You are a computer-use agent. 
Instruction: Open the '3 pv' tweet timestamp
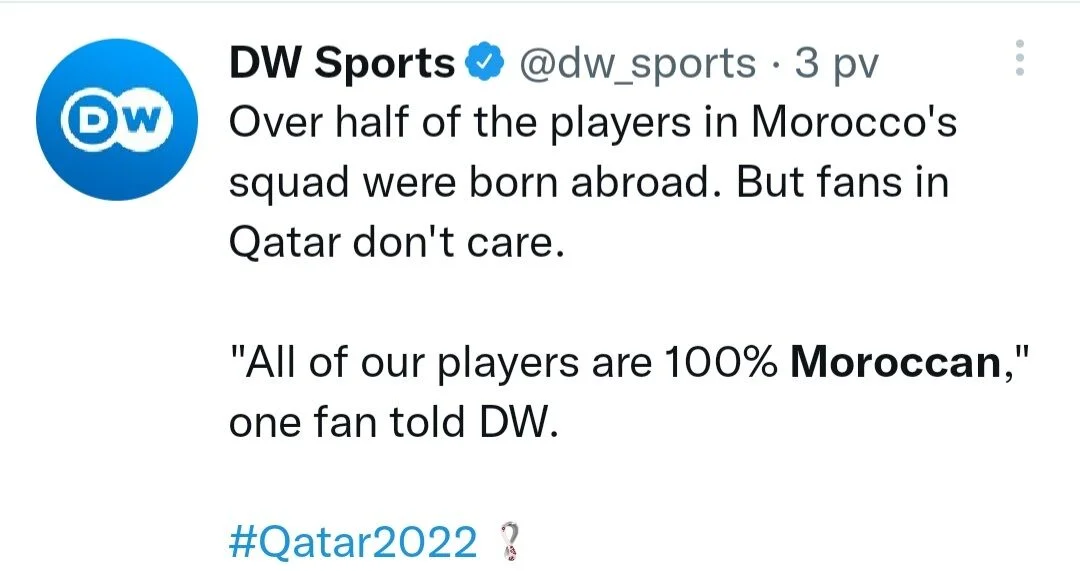pos(834,64)
